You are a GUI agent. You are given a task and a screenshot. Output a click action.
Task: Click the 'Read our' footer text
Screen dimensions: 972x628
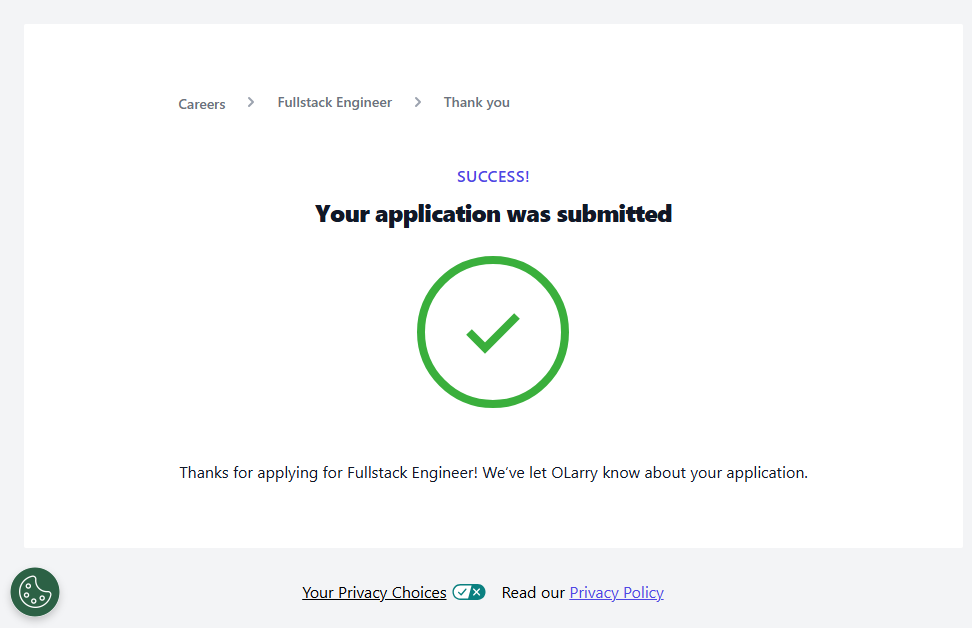(x=533, y=593)
